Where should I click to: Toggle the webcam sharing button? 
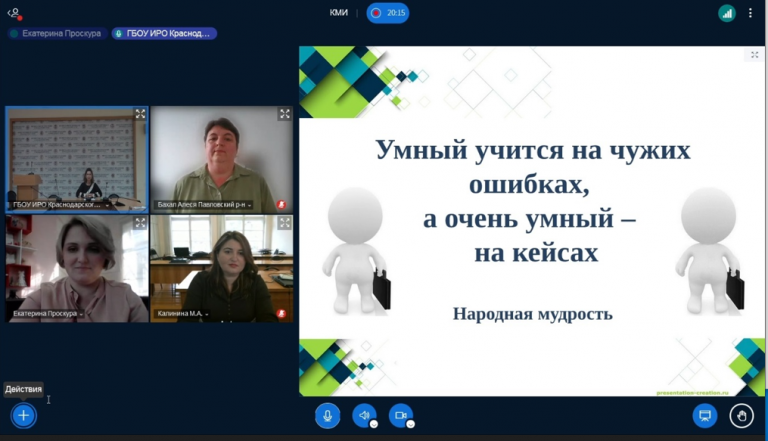coord(401,415)
